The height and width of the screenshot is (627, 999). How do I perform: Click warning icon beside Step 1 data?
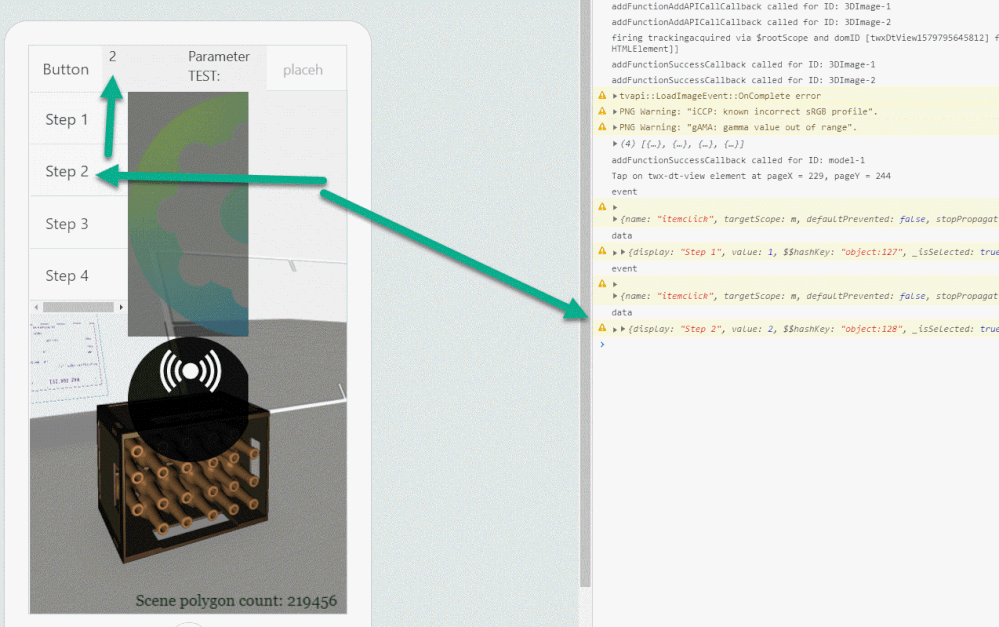point(602,252)
